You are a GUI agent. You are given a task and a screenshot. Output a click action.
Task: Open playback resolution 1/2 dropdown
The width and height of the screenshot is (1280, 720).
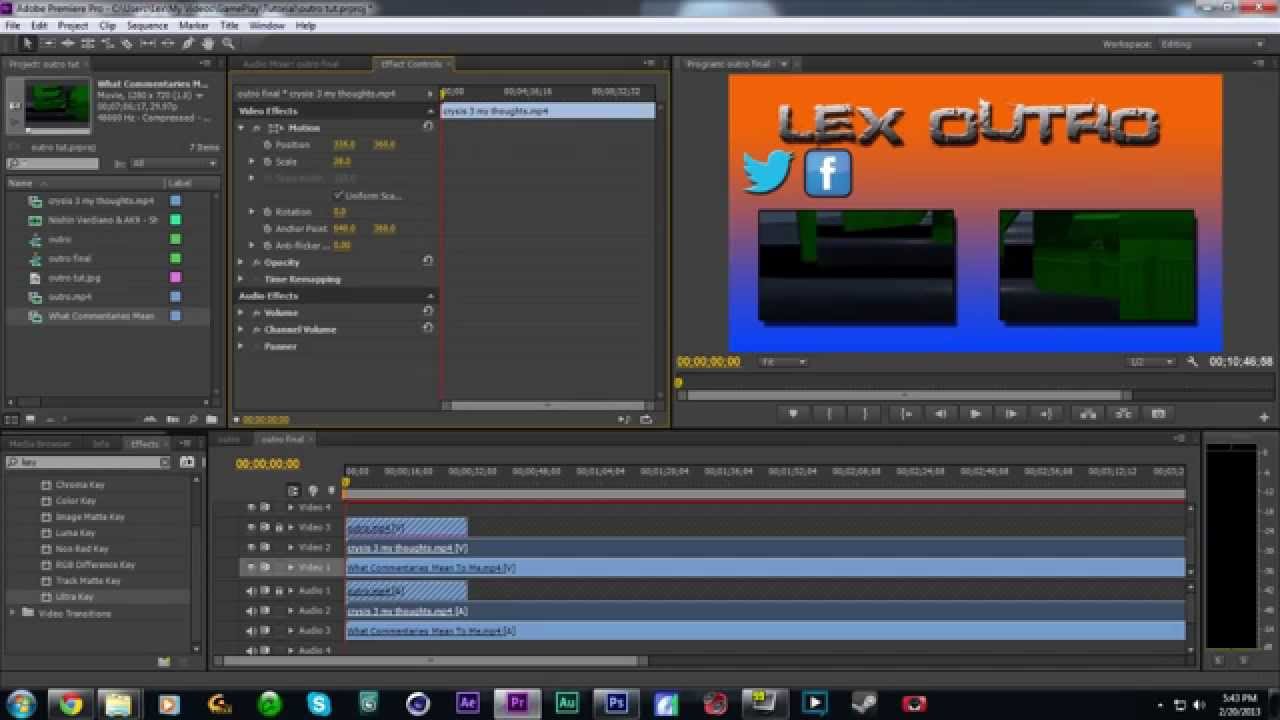(1150, 361)
